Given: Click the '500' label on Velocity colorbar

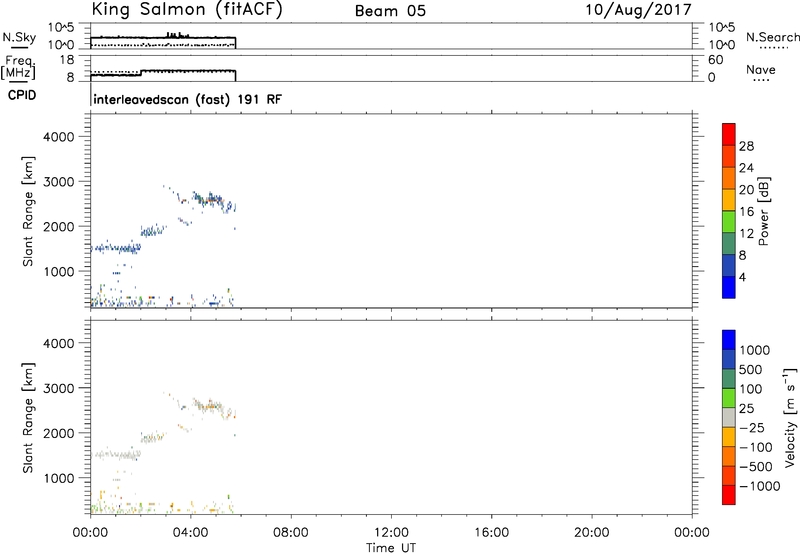Looking at the screenshot, I should tap(751, 369).
